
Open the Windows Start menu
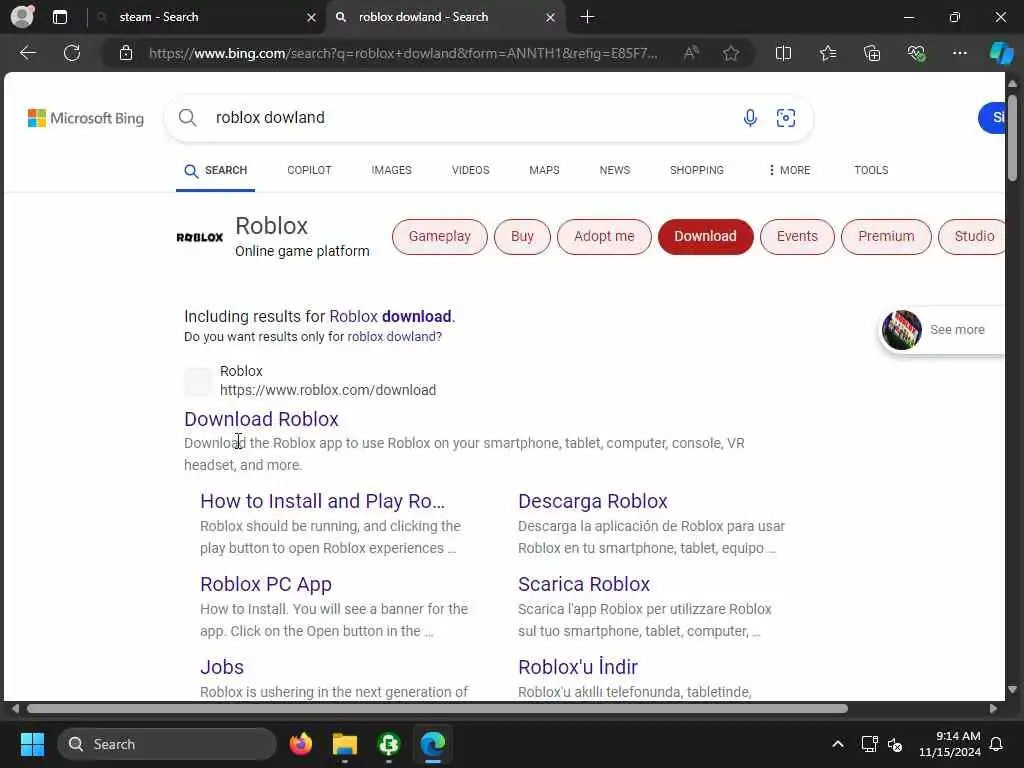[x=32, y=744]
